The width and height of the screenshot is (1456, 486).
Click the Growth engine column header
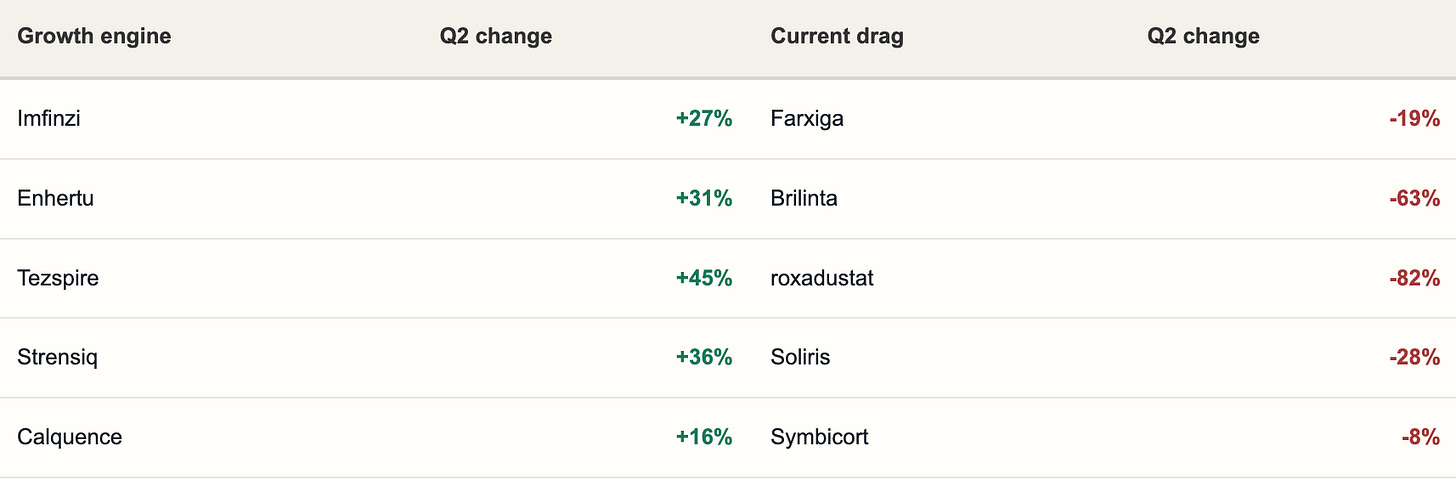point(94,36)
